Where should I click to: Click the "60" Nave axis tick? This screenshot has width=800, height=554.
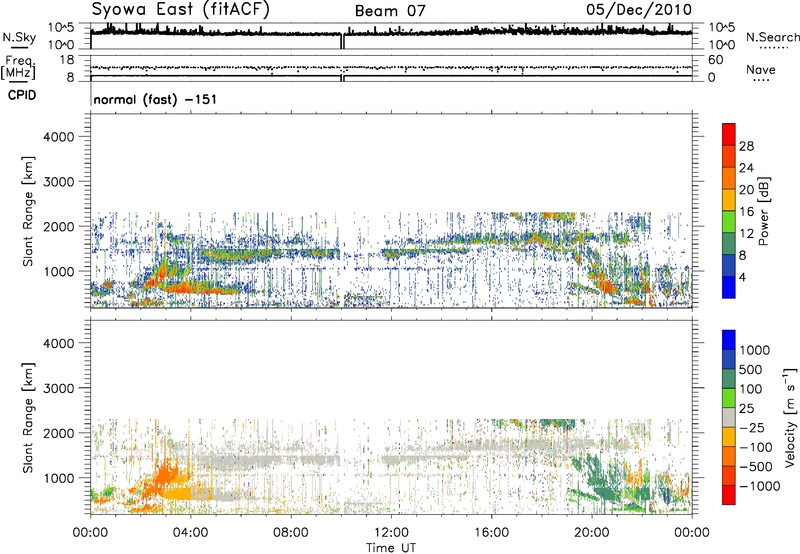[x=715, y=60]
